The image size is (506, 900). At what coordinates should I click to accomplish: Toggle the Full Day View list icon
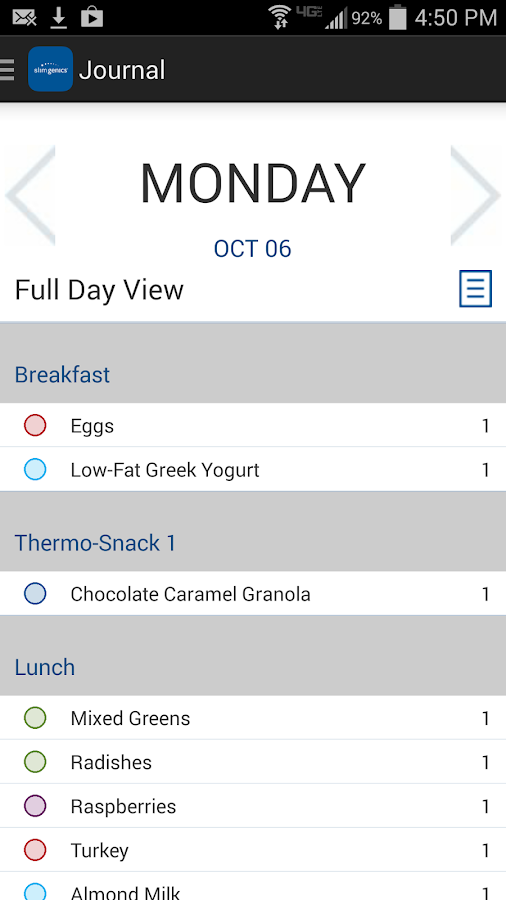tap(476, 289)
